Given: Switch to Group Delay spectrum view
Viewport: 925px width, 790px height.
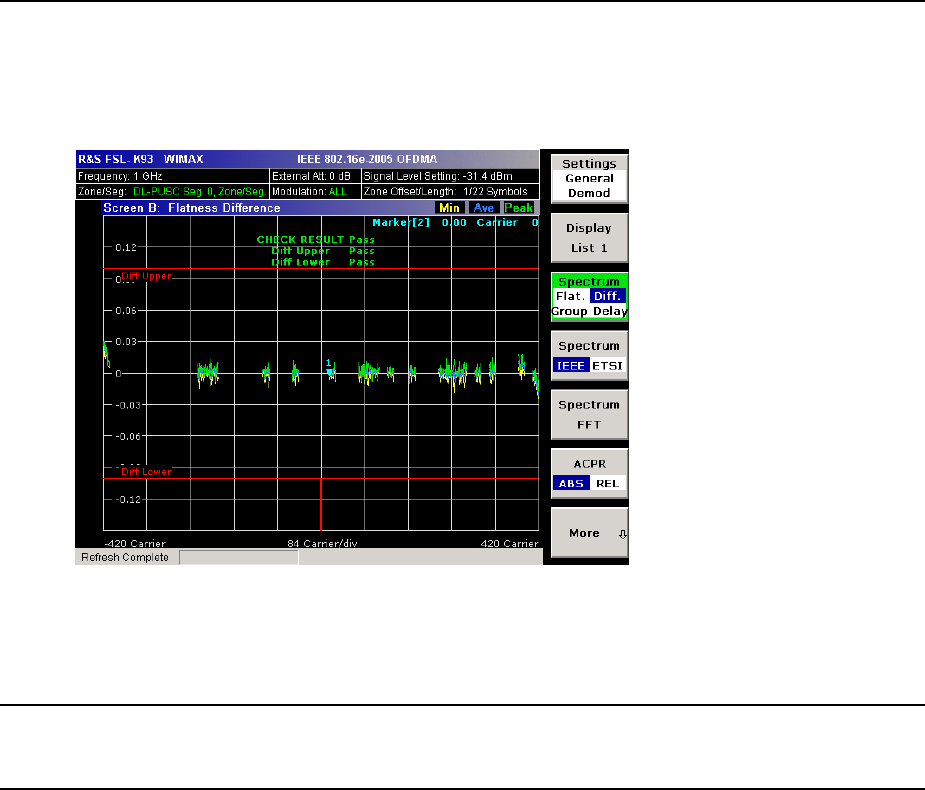Looking at the screenshot, I should [589, 311].
